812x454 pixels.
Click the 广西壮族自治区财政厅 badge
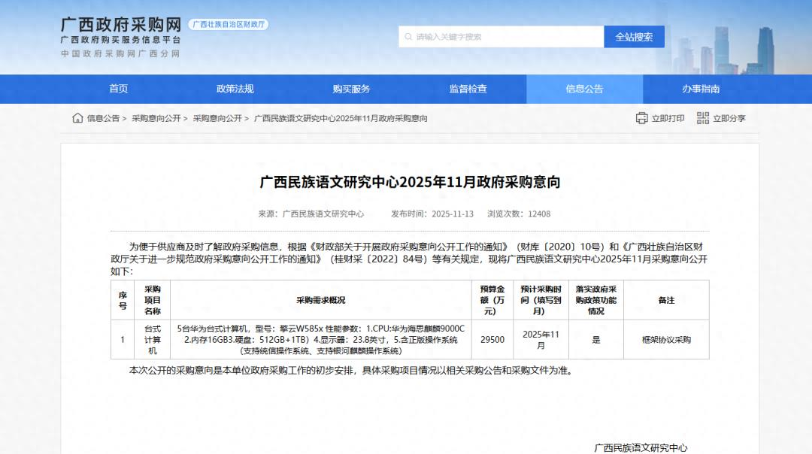(229, 22)
